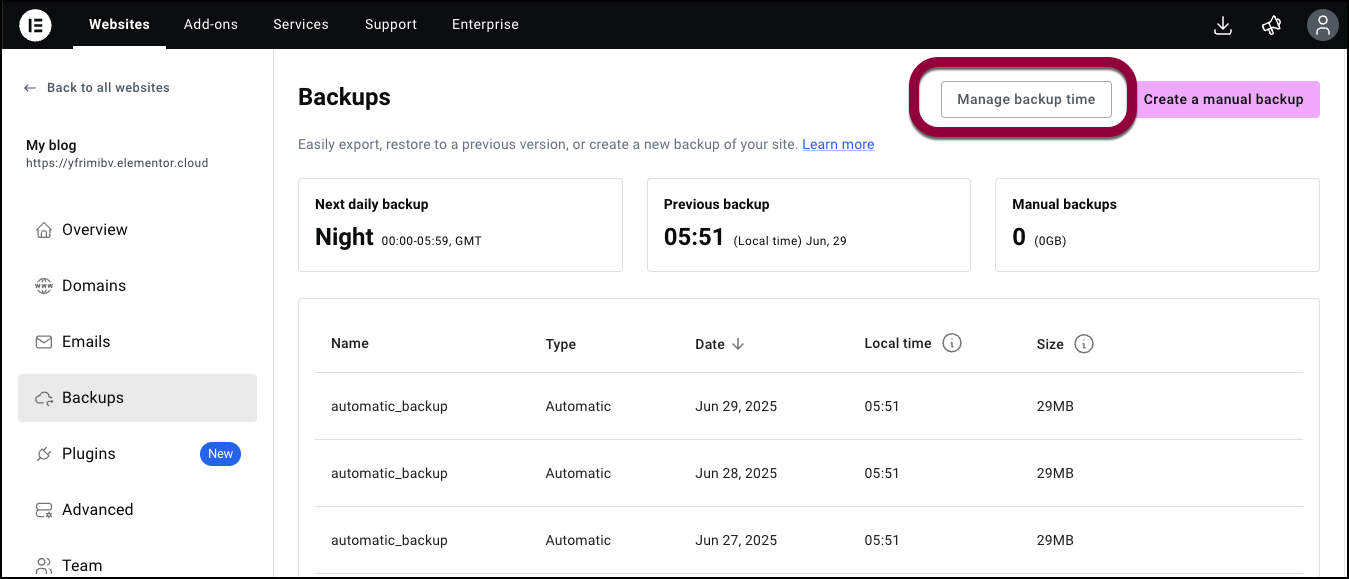
Task: Open the announcements megaphone icon
Action: pos(1272,25)
